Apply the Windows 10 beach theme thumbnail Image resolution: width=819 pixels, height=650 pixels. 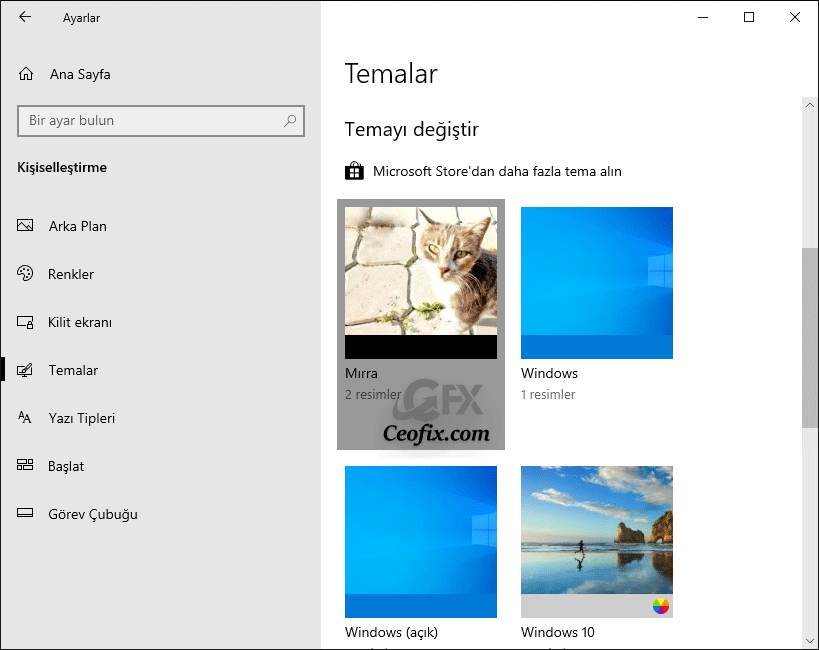[x=597, y=542]
